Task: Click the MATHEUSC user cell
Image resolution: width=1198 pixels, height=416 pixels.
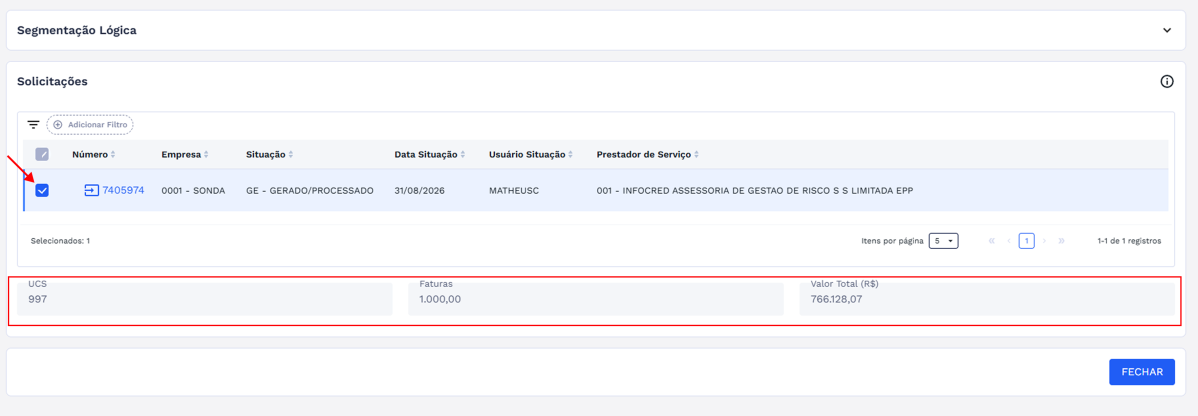Action: click(514, 190)
